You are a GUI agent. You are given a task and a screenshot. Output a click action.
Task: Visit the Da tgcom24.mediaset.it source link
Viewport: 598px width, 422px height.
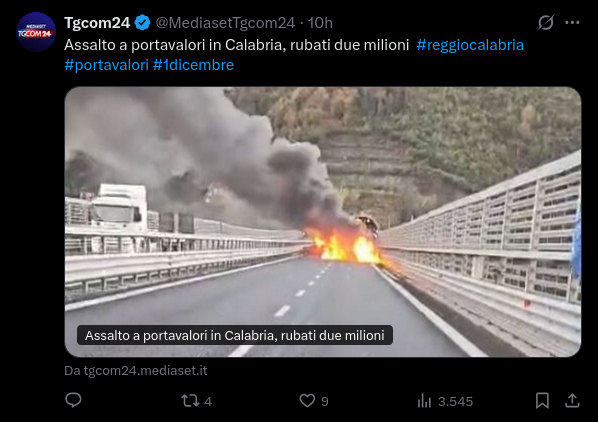point(136,371)
